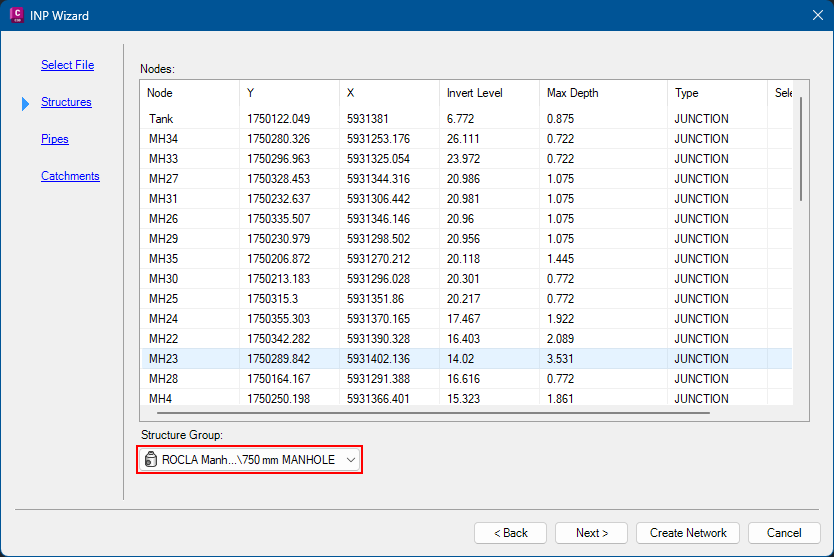Select node MH28 in the list
This screenshot has width=834, height=557.
466,379
